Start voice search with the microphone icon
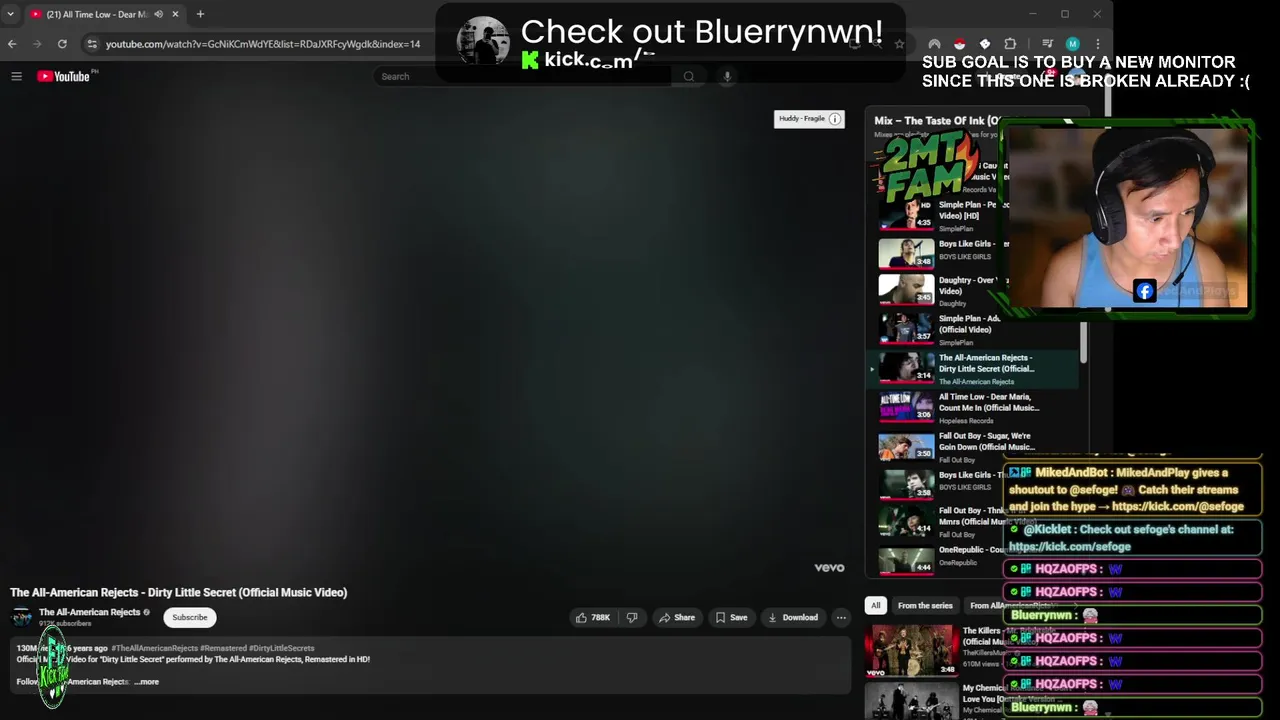Viewport: 1280px width, 720px height. (727, 76)
